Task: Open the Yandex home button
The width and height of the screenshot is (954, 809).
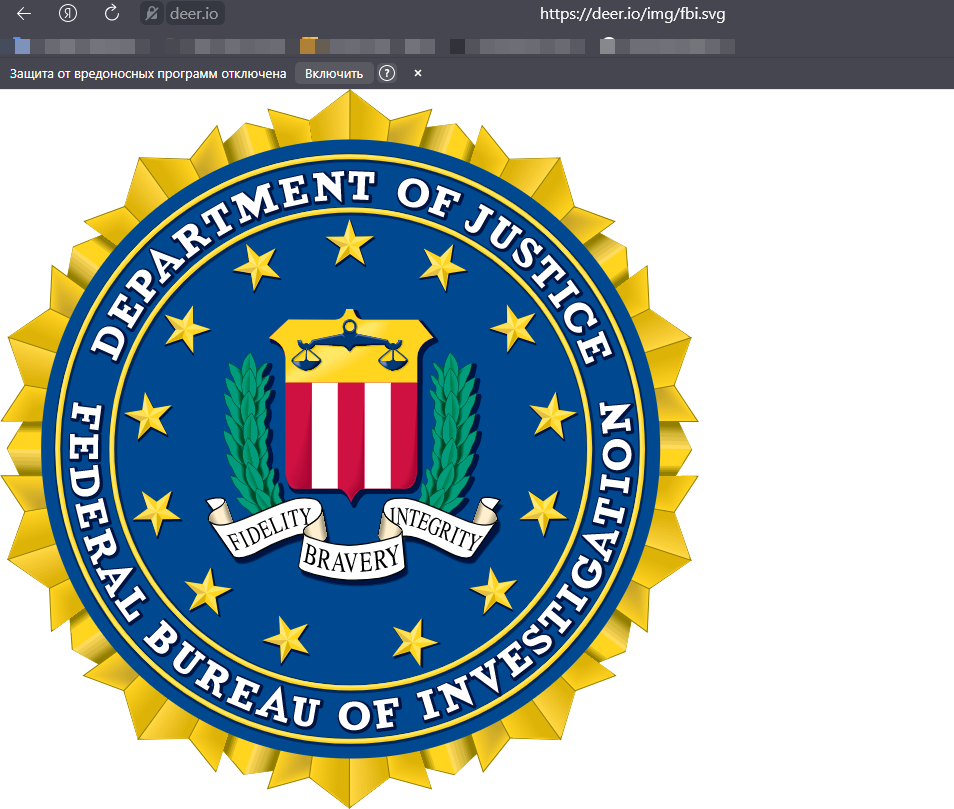Action: [68, 13]
